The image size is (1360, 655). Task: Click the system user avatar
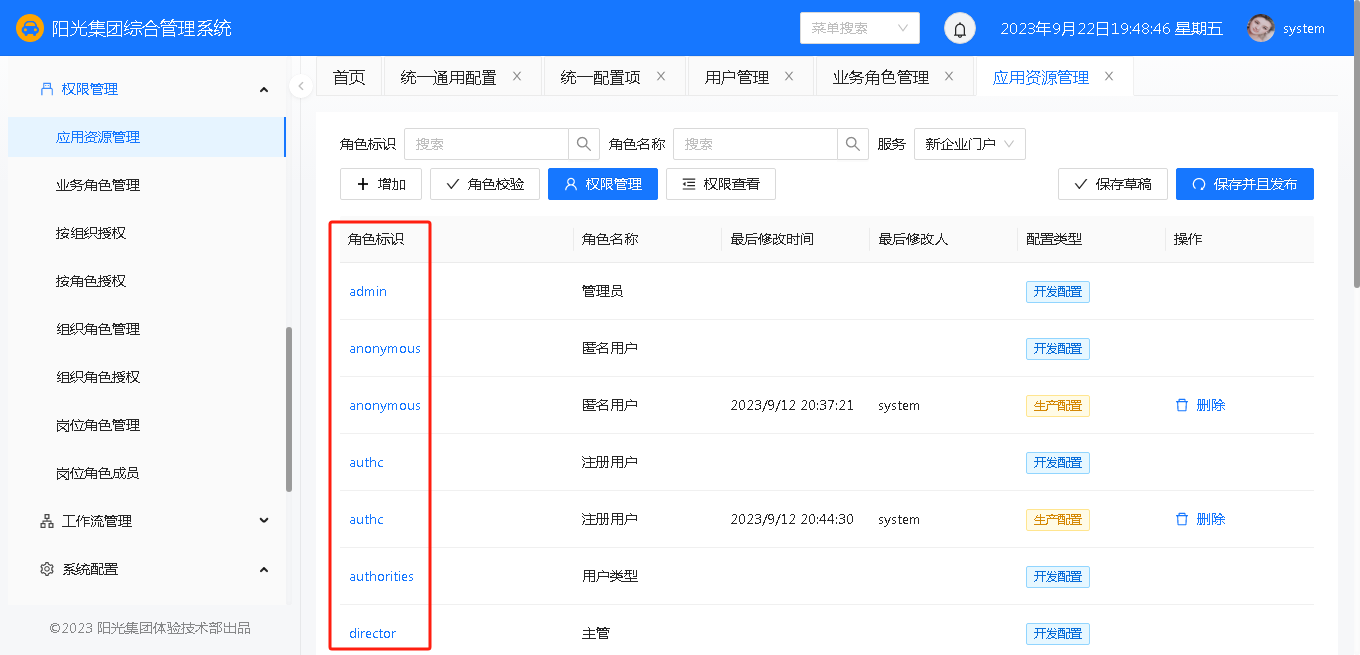1261,28
